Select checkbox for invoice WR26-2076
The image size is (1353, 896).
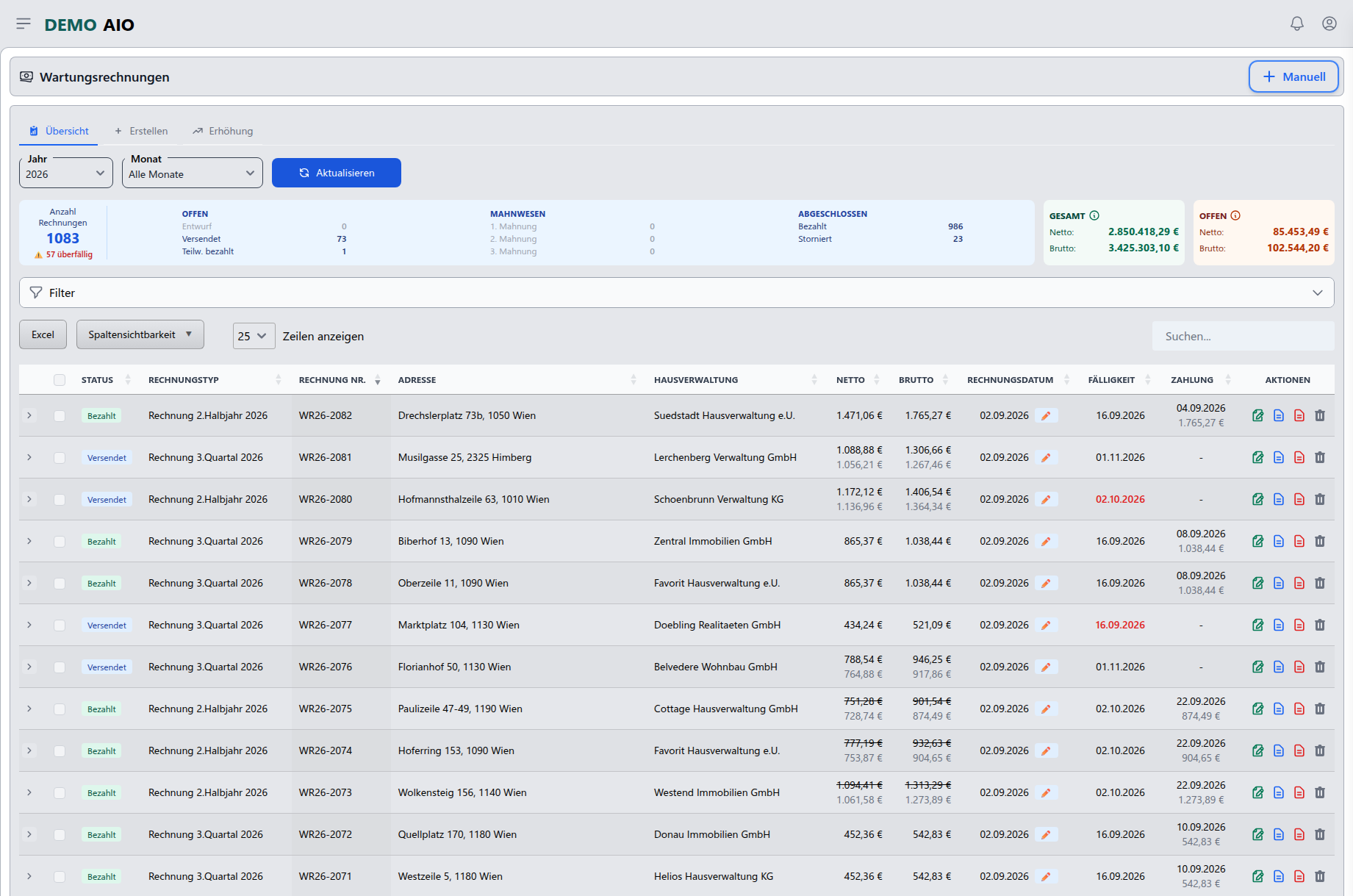click(60, 667)
